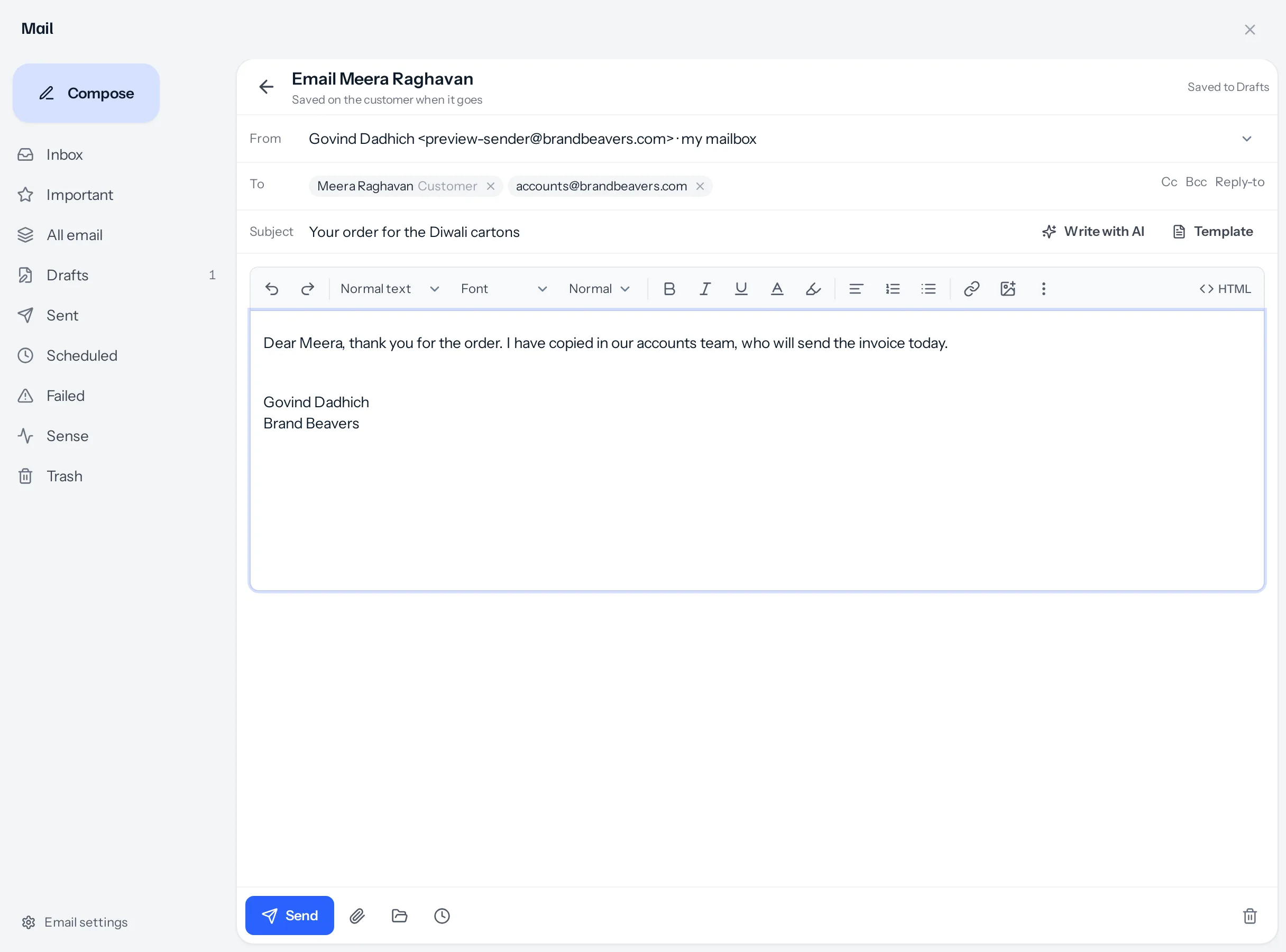Expand the From sender dropdown
This screenshot has width=1286, height=952.
tap(1246, 139)
